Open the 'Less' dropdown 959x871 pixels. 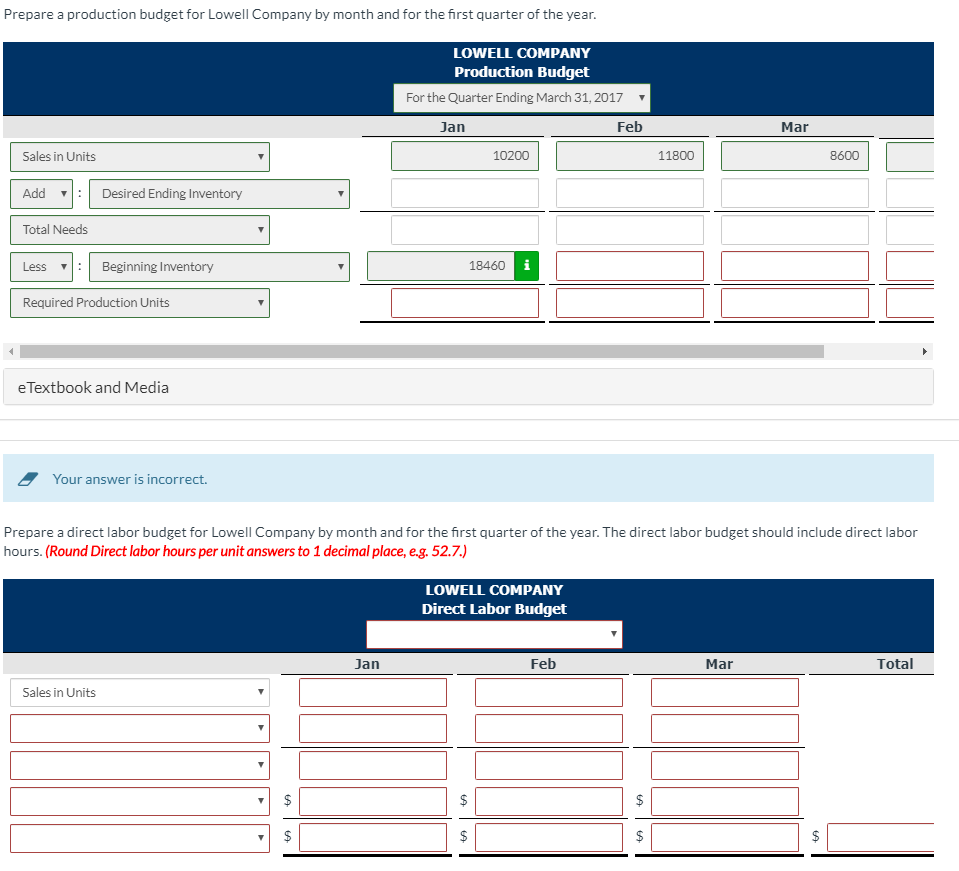(x=42, y=267)
